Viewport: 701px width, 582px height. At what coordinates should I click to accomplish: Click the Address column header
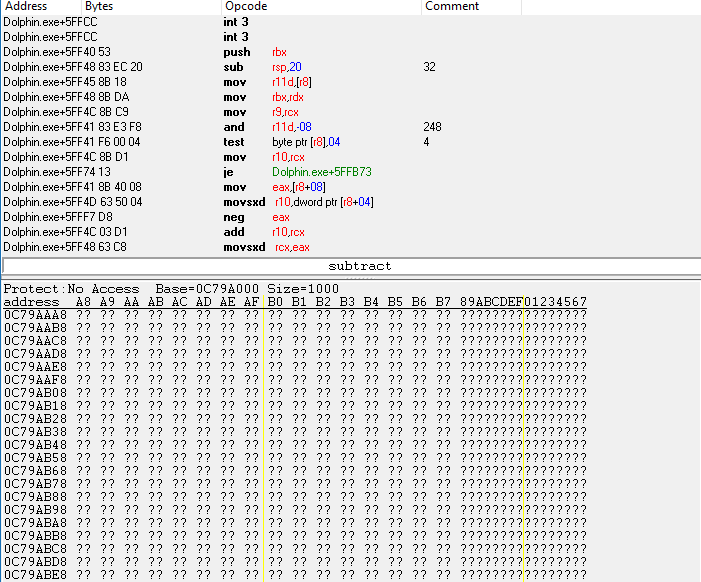(x=25, y=7)
